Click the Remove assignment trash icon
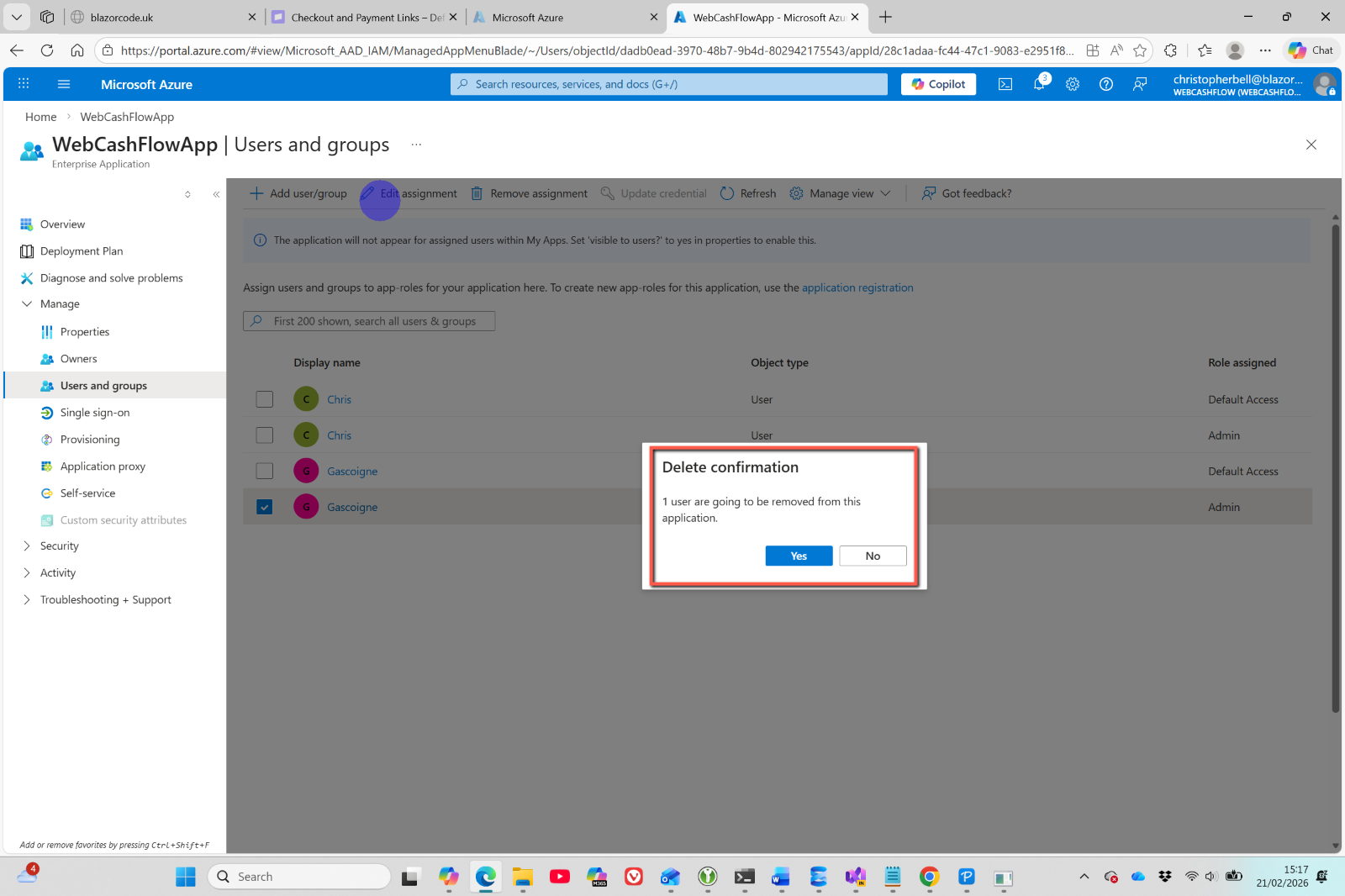 tap(477, 193)
